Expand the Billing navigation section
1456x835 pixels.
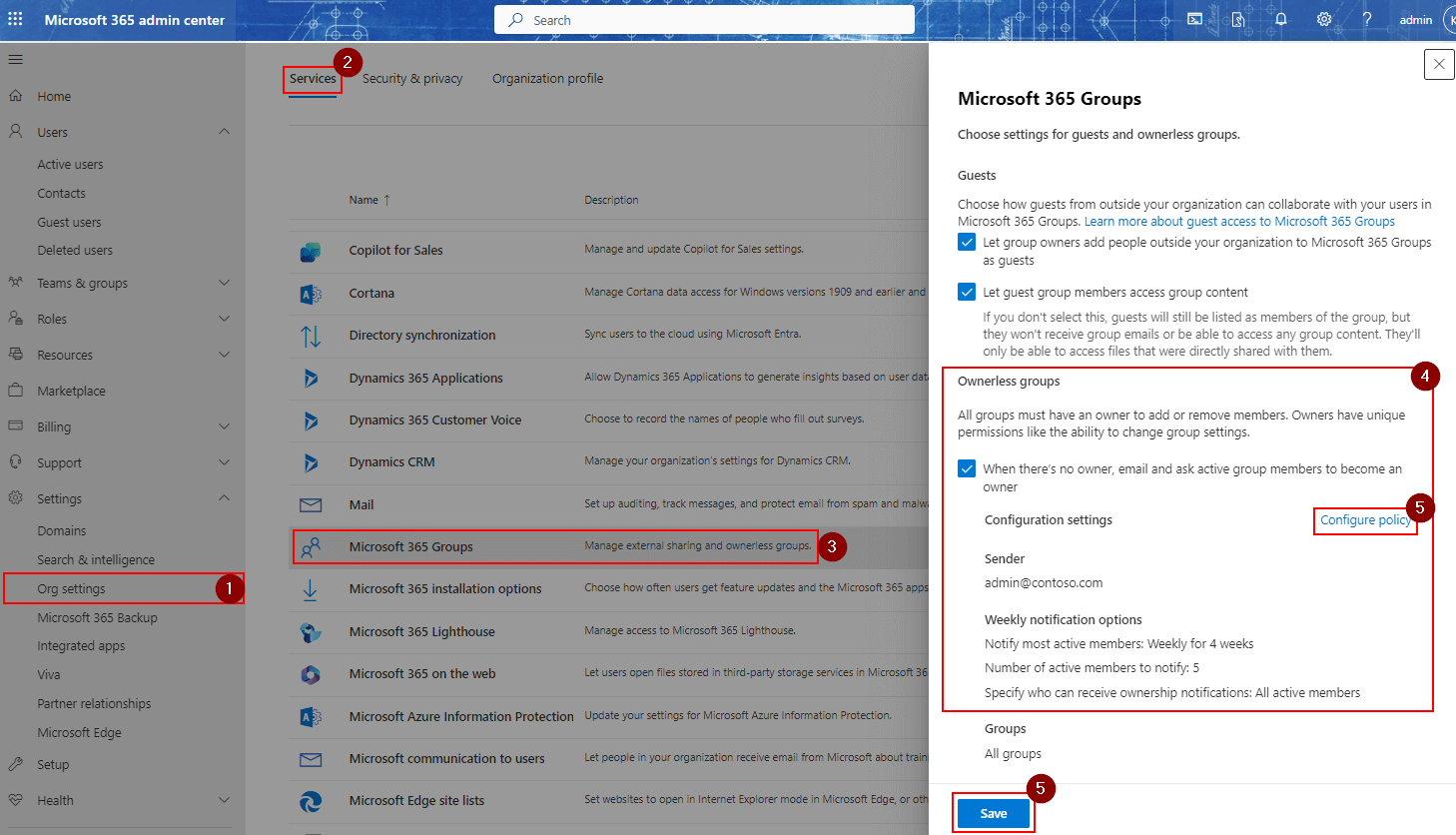pyautogui.click(x=224, y=426)
